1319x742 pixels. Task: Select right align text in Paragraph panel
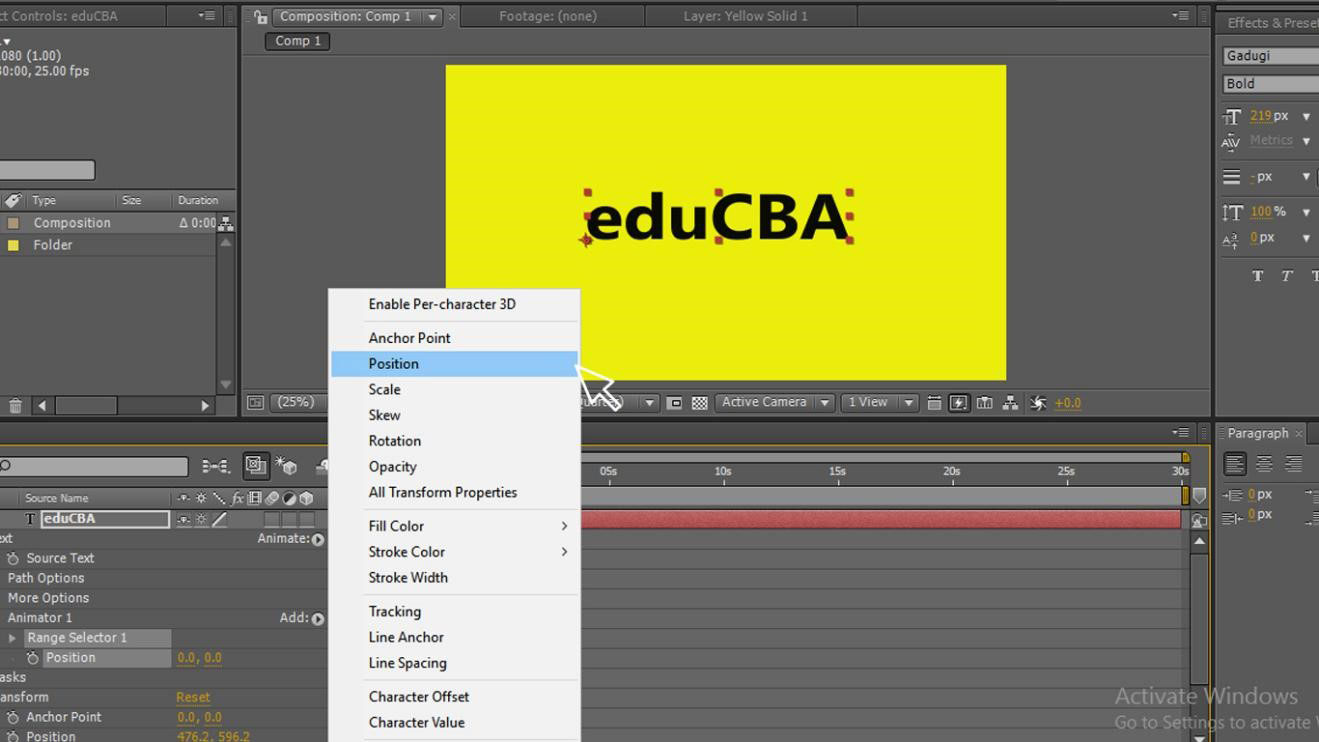[1293, 464]
